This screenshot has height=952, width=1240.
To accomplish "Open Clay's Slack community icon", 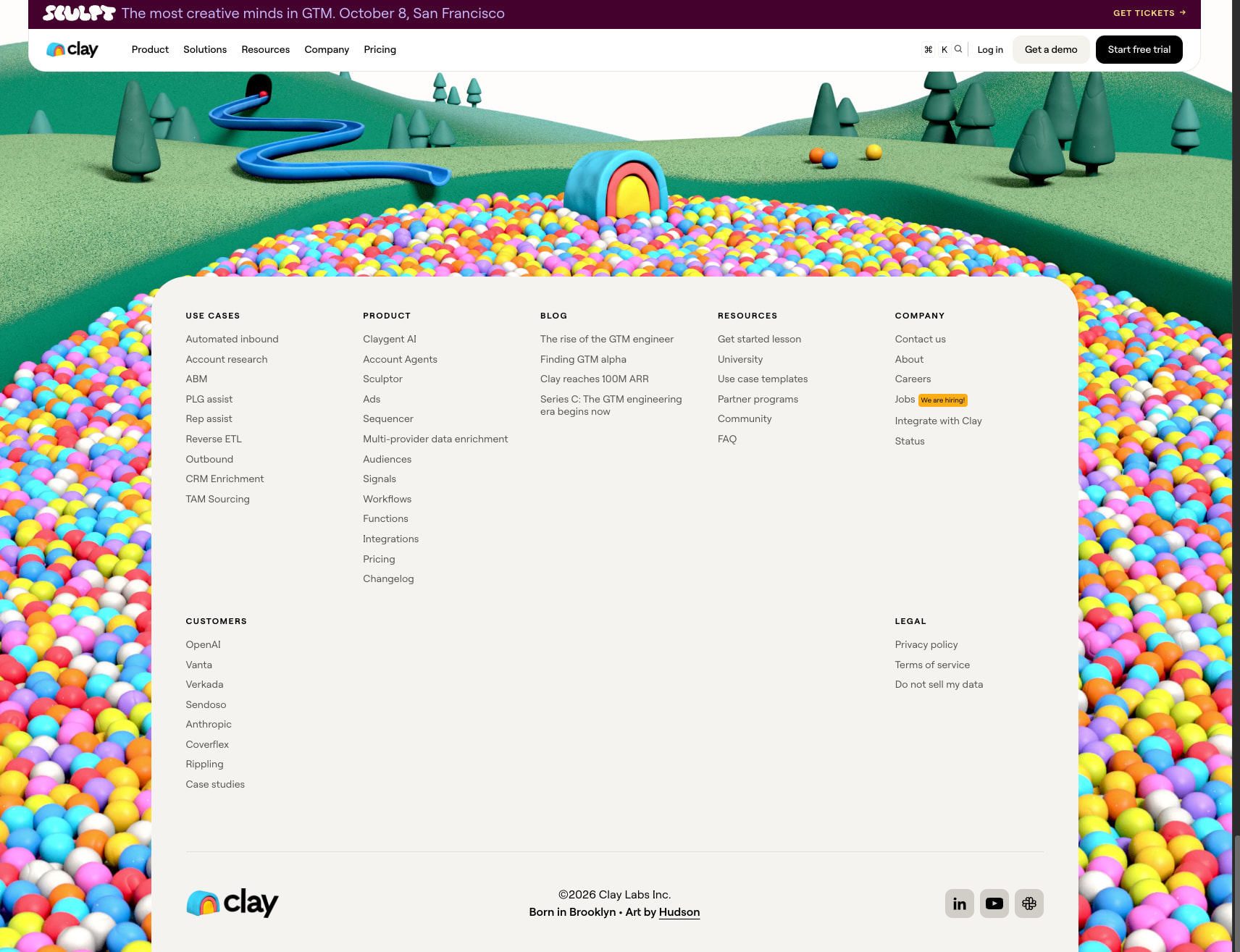I will pyautogui.click(x=1029, y=903).
